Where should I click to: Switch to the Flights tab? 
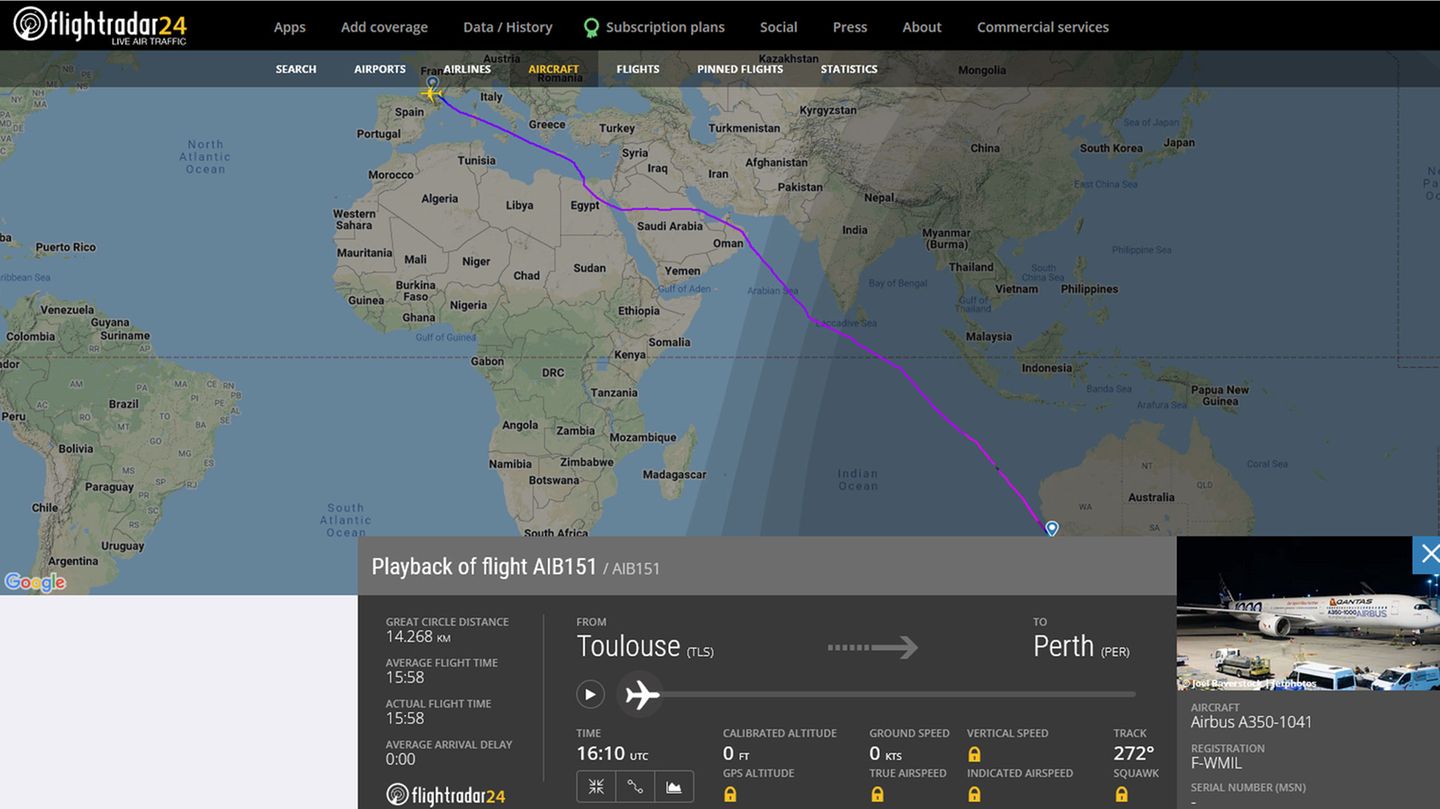(x=638, y=69)
